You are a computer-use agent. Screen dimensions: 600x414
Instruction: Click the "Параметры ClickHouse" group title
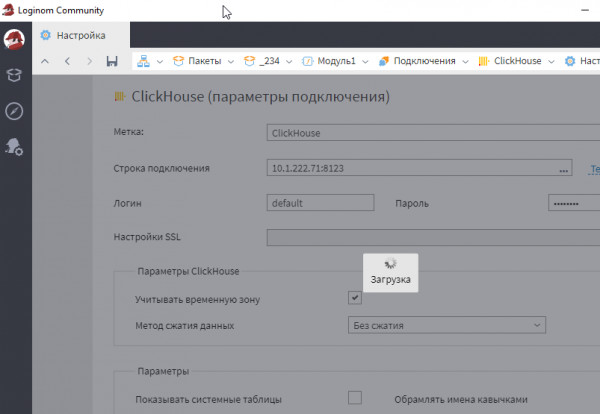tap(188, 271)
